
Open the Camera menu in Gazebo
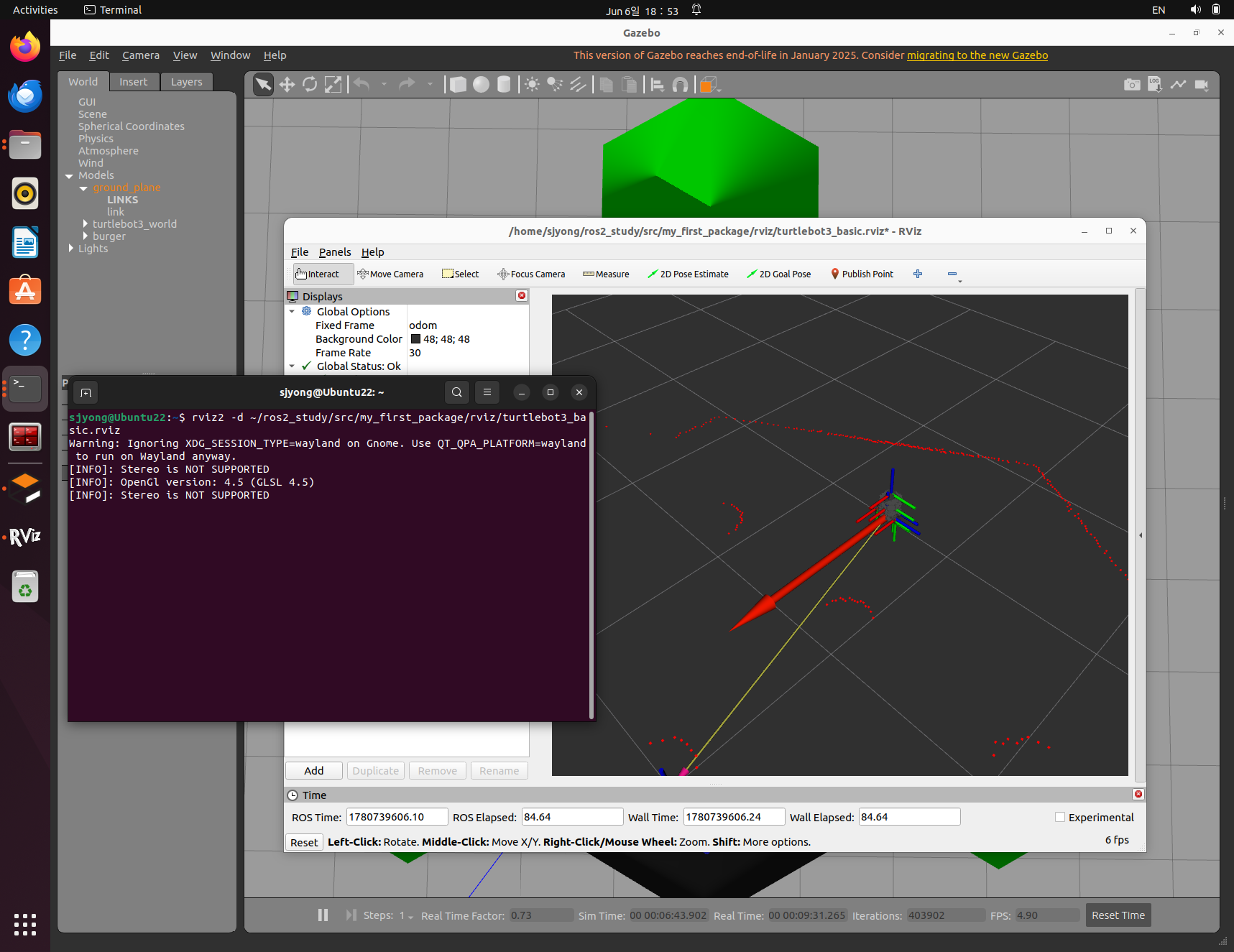[x=141, y=55]
